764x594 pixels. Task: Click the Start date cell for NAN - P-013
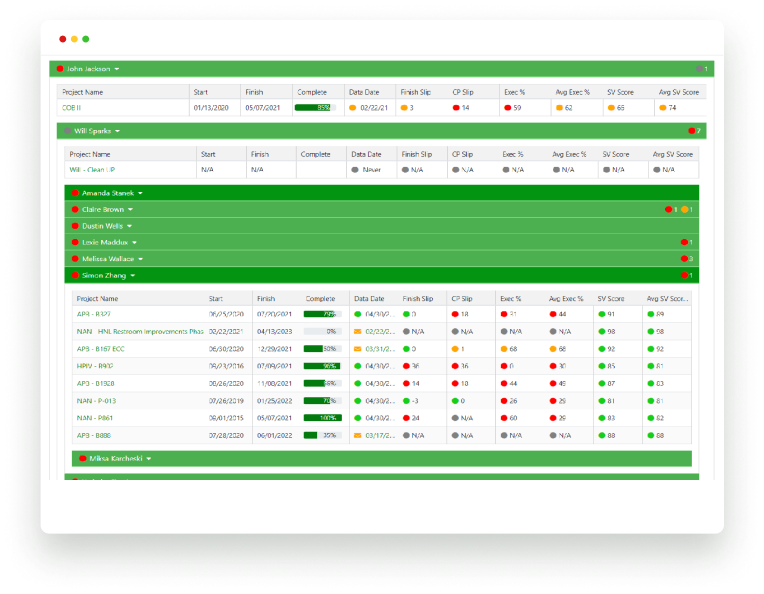click(x=223, y=401)
